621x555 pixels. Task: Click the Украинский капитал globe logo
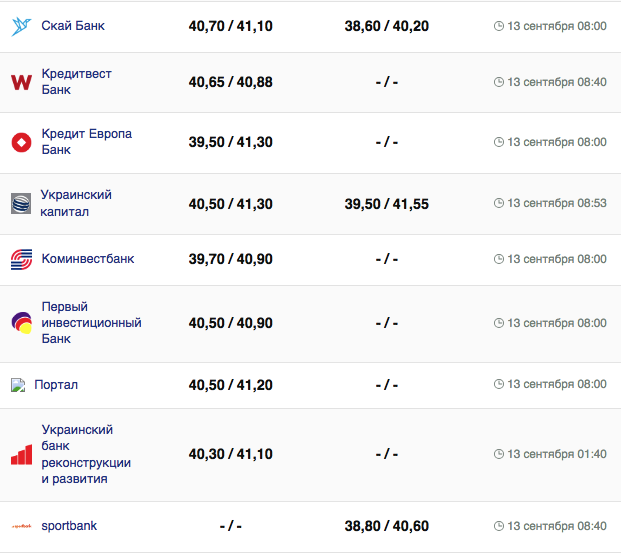21,203
